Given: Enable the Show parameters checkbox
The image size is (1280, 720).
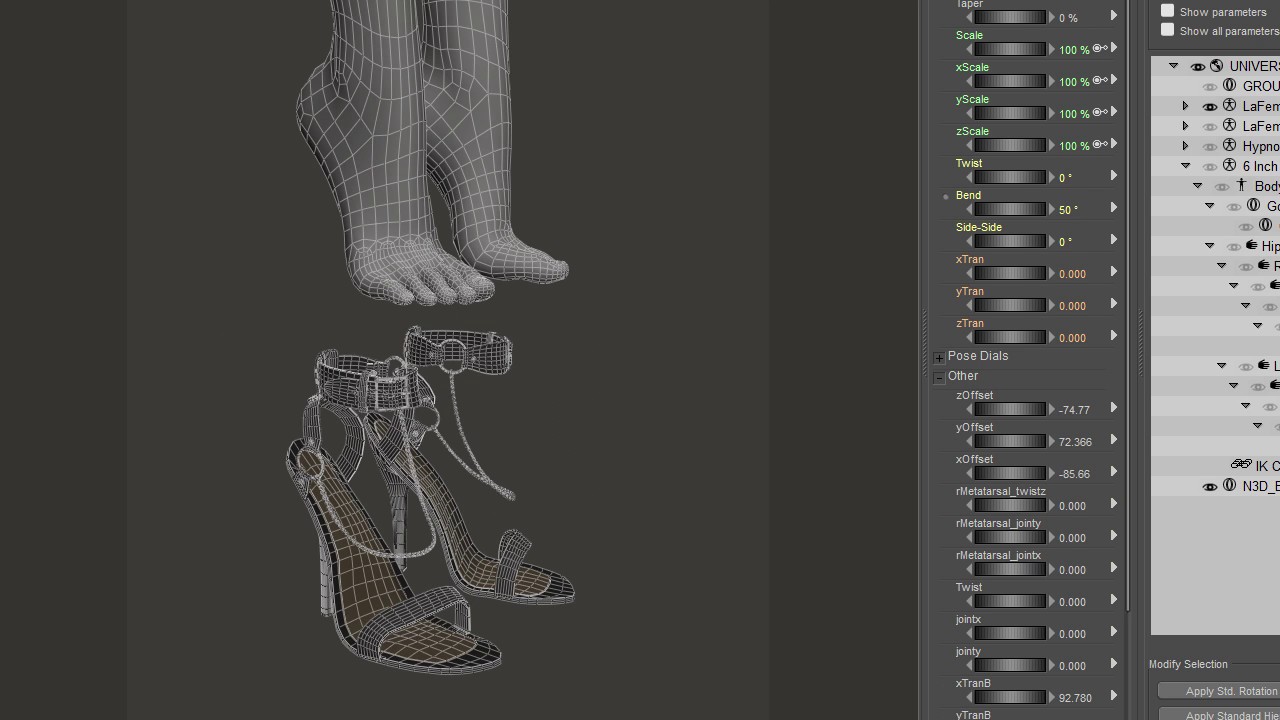Looking at the screenshot, I should pos(1167,10).
